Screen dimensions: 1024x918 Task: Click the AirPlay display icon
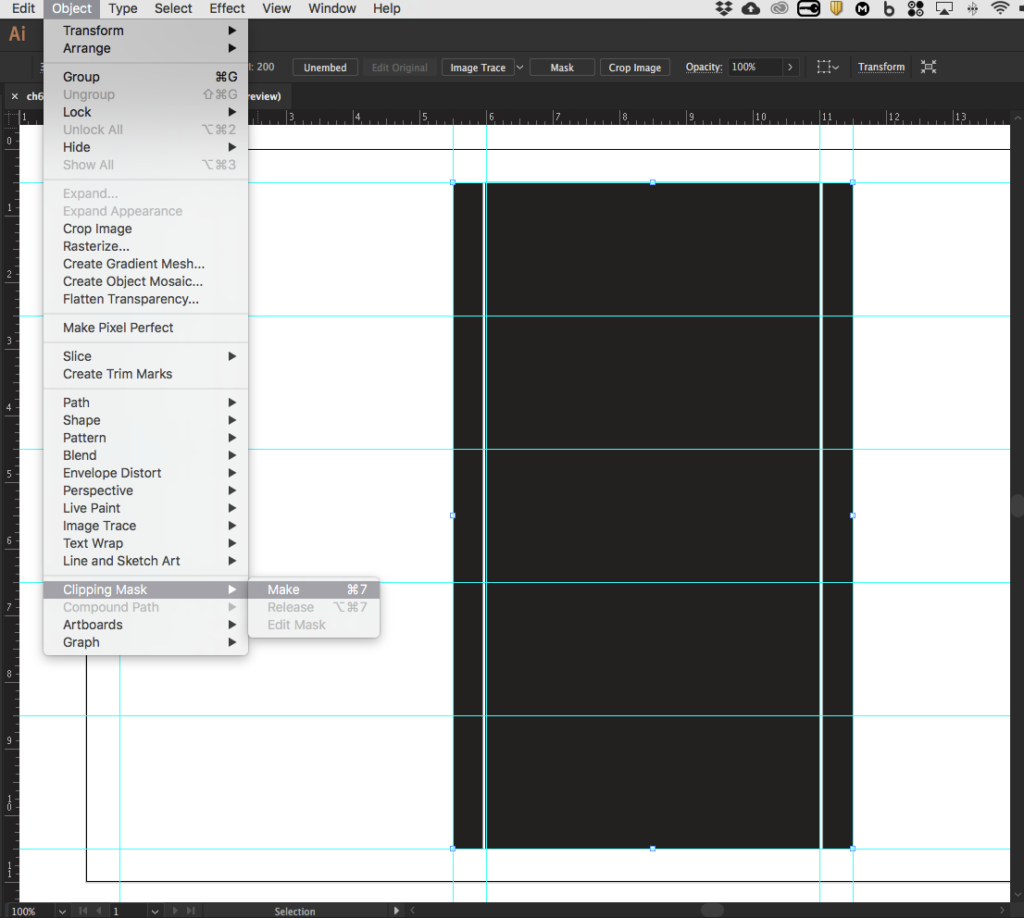click(x=944, y=9)
